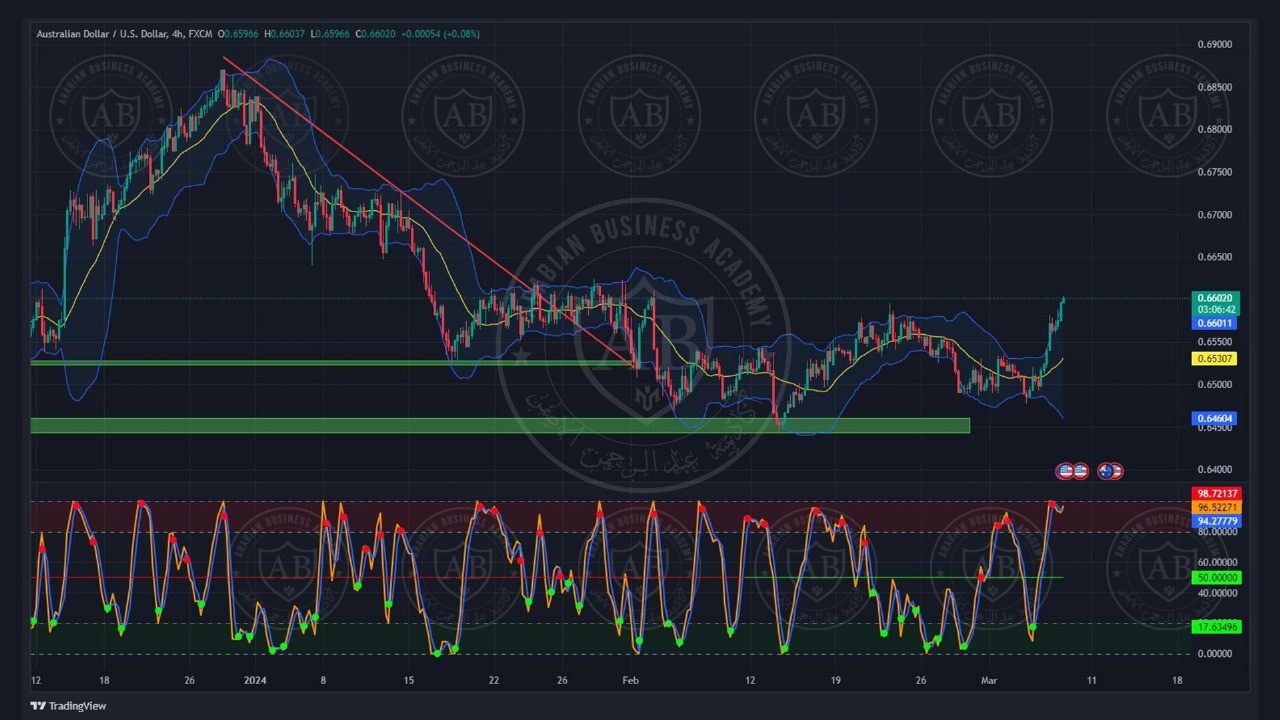Click the close value C0.66020

[376, 34]
